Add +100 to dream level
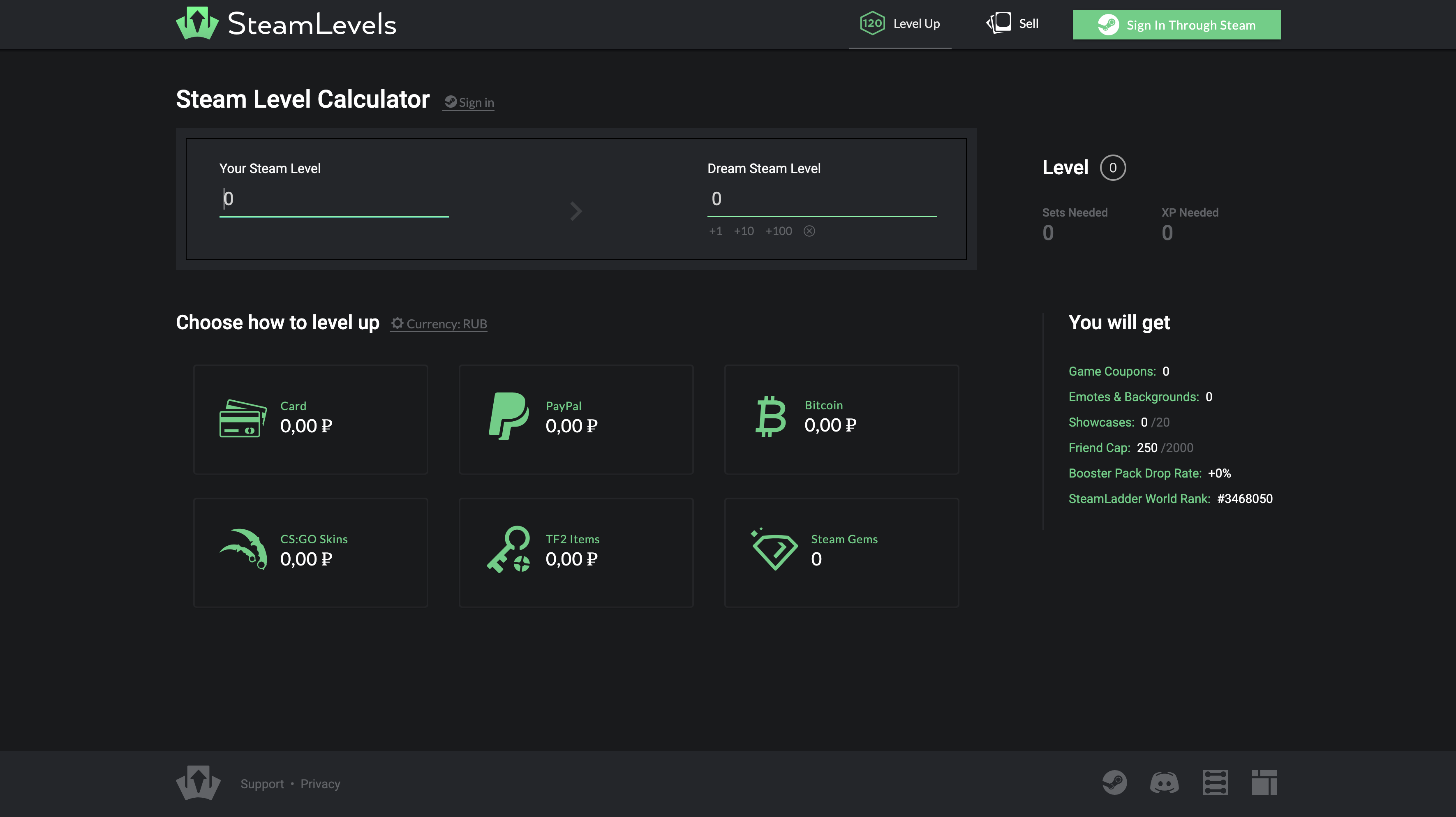 coord(778,231)
